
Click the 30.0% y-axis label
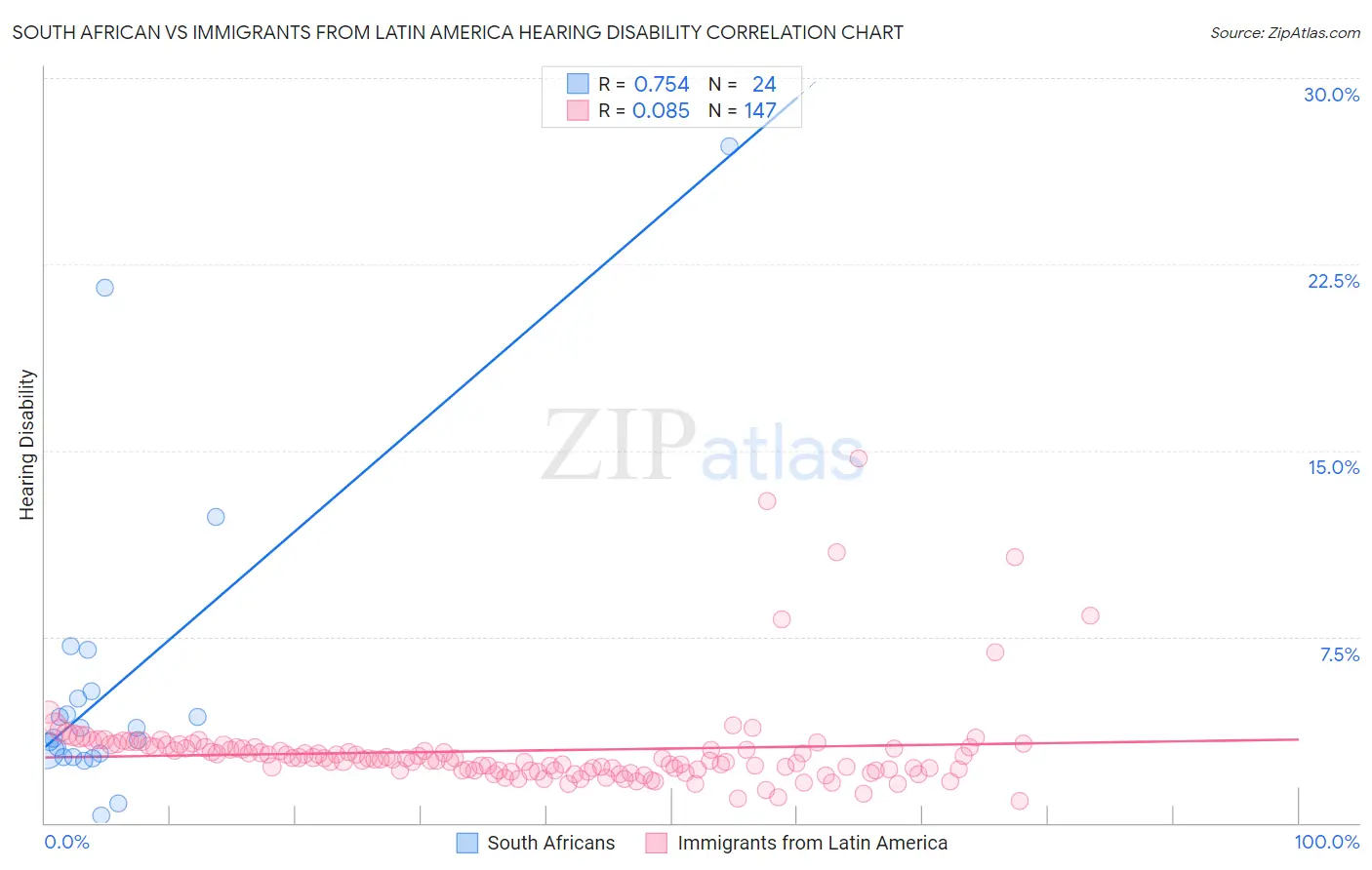(1332, 95)
